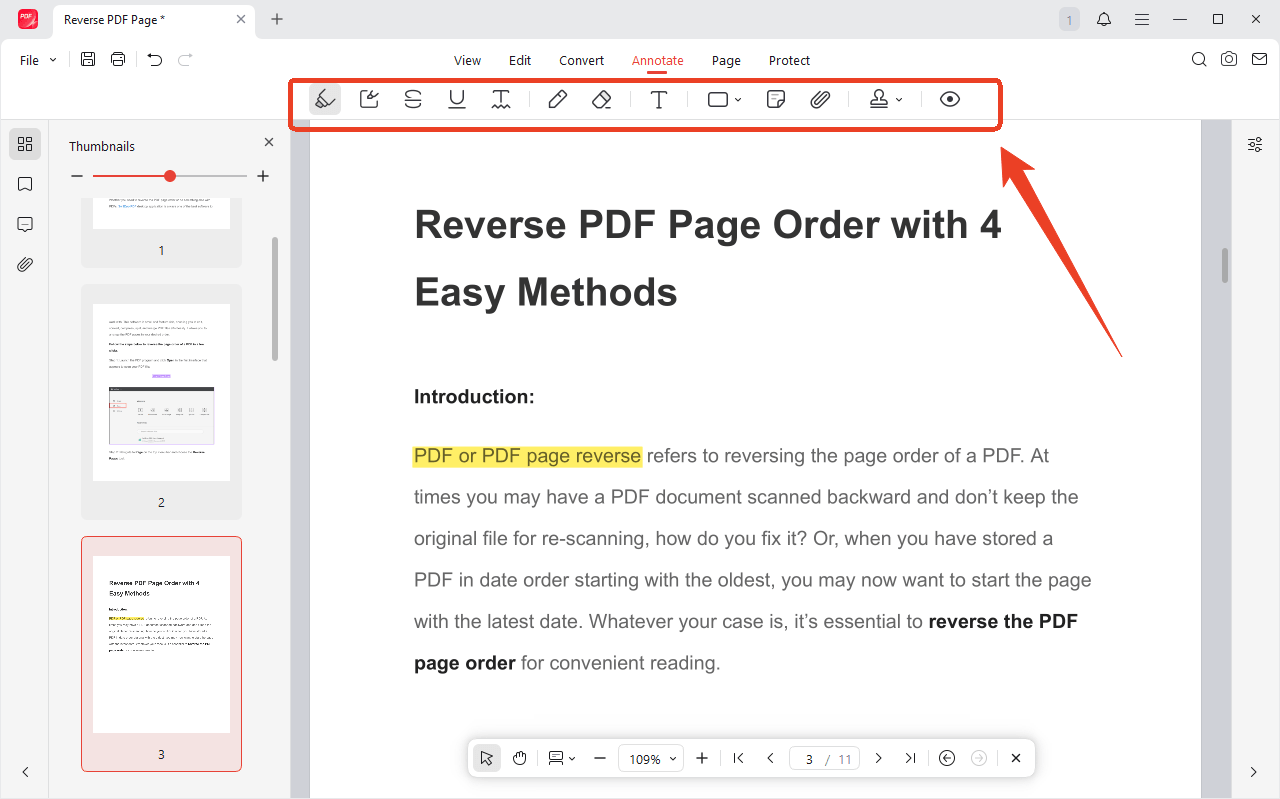1280x799 pixels.
Task: Save the document with the disk icon
Action: [88, 60]
